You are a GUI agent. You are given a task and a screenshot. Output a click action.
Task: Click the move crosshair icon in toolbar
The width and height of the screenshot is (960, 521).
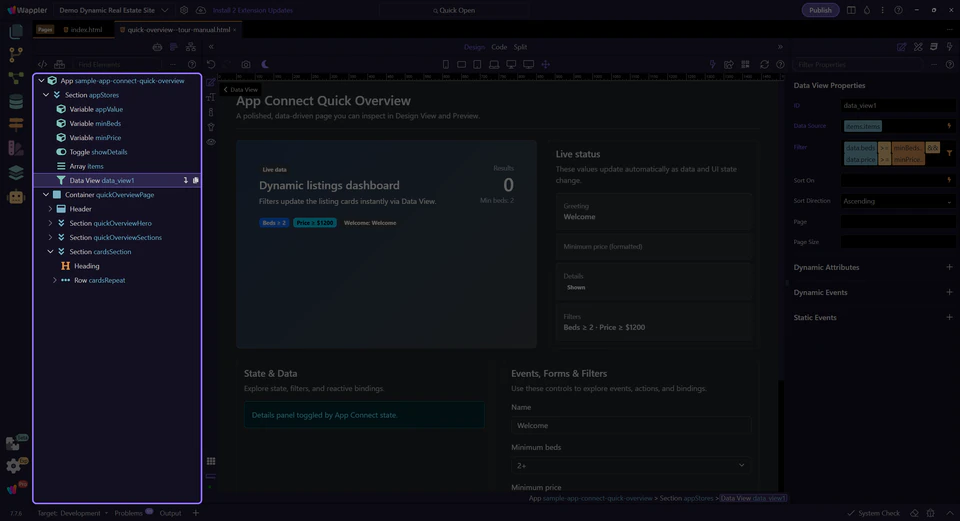[546, 64]
